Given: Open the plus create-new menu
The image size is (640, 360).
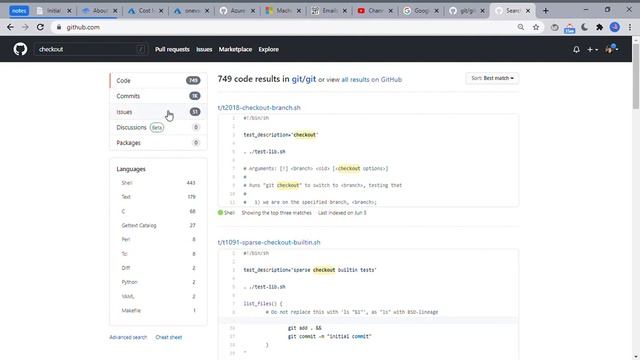Looking at the screenshot, I should [592, 49].
